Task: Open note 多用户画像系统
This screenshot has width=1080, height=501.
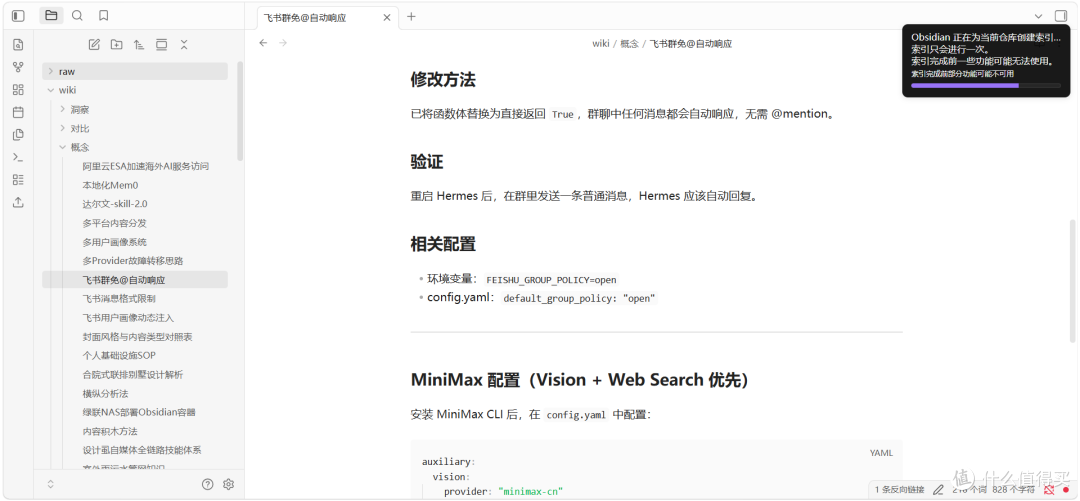Action: pyautogui.click(x=114, y=242)
